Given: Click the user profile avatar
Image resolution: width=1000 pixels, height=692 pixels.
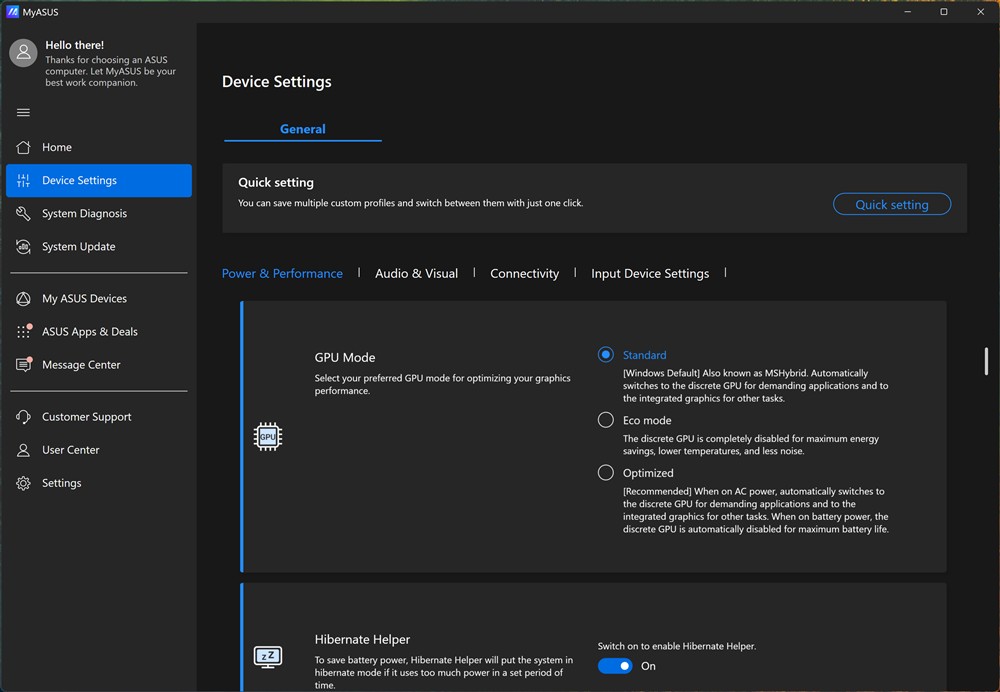Looking at the screenshot, I should click(23, 54).
